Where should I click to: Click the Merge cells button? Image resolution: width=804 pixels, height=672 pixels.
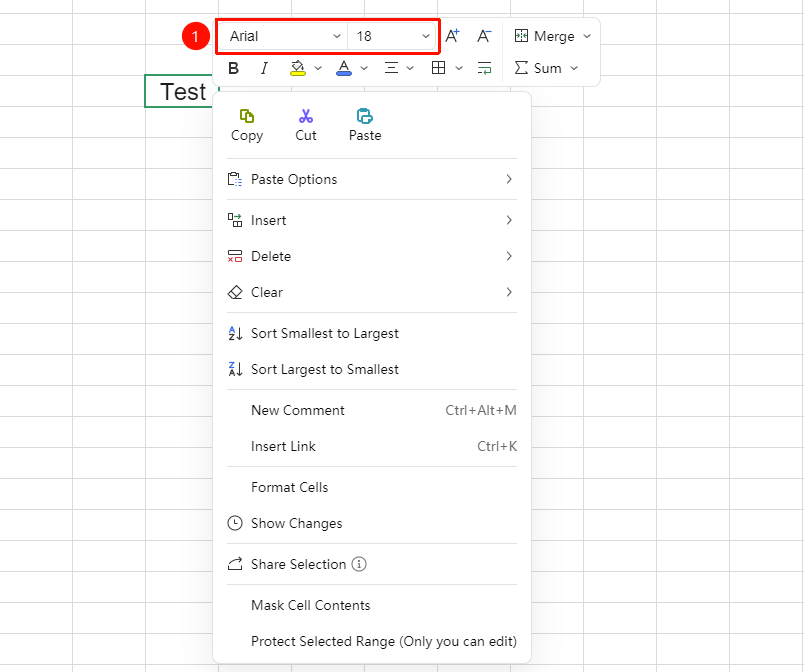pyautogui.click(x=545, y=36)
